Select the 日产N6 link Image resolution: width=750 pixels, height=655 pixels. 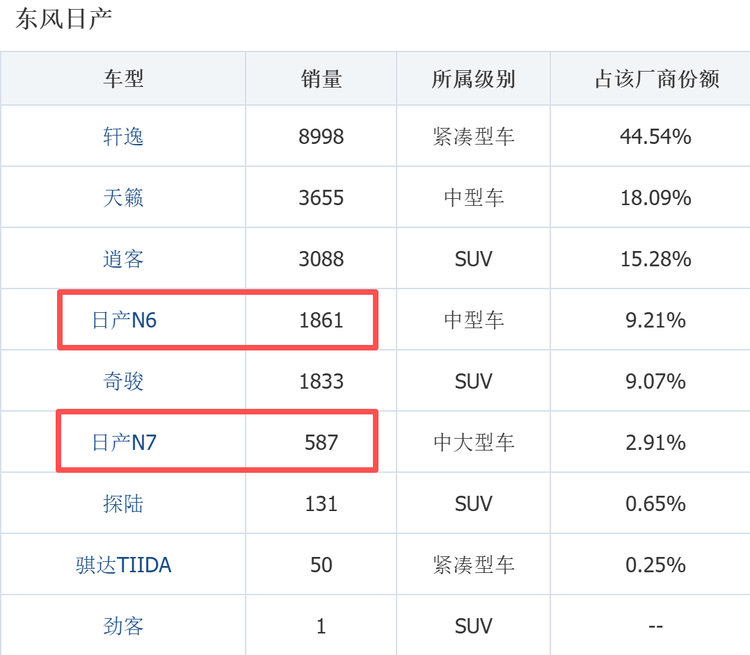124,321
